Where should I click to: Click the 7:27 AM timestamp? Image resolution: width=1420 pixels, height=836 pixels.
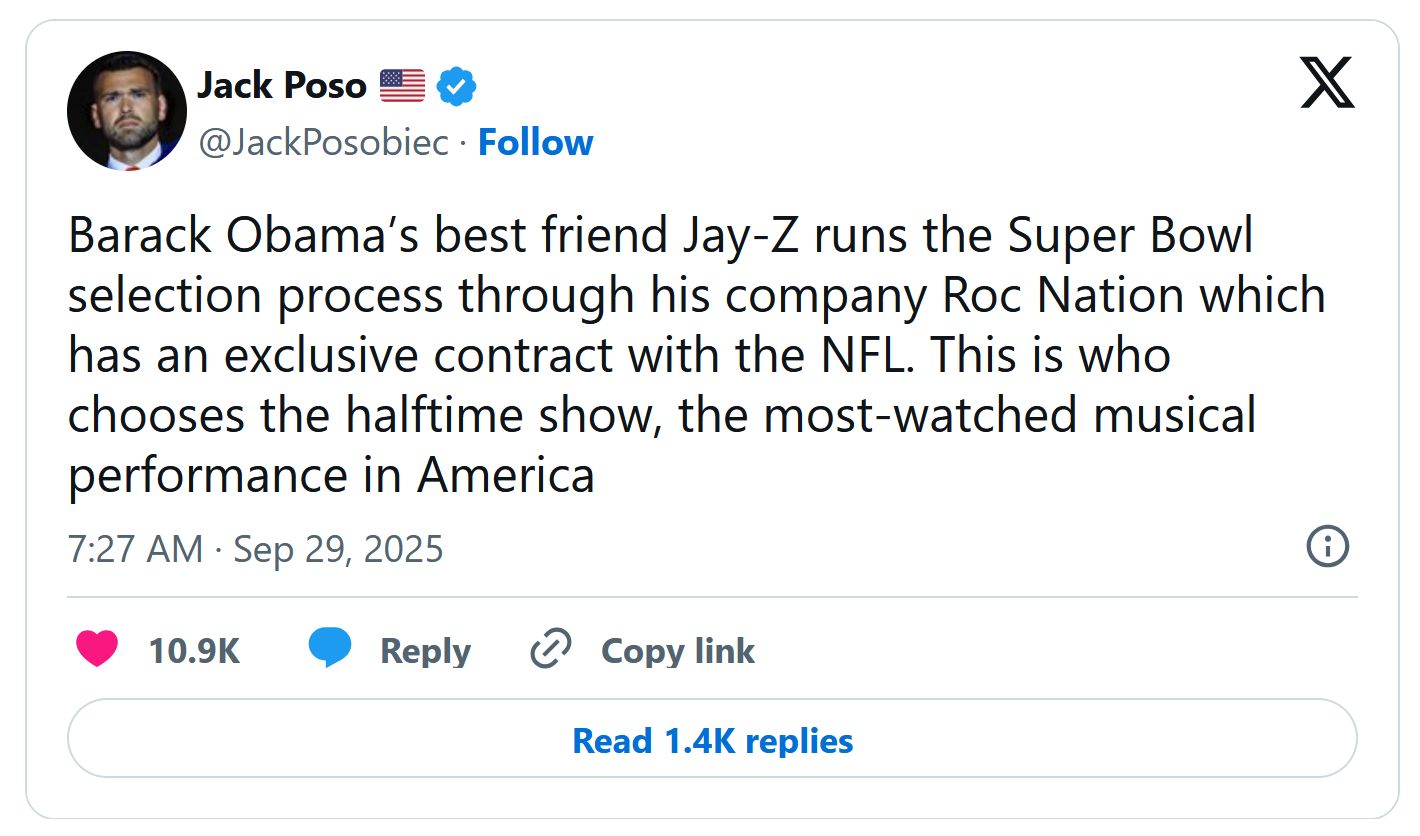[x=135, y=549]
